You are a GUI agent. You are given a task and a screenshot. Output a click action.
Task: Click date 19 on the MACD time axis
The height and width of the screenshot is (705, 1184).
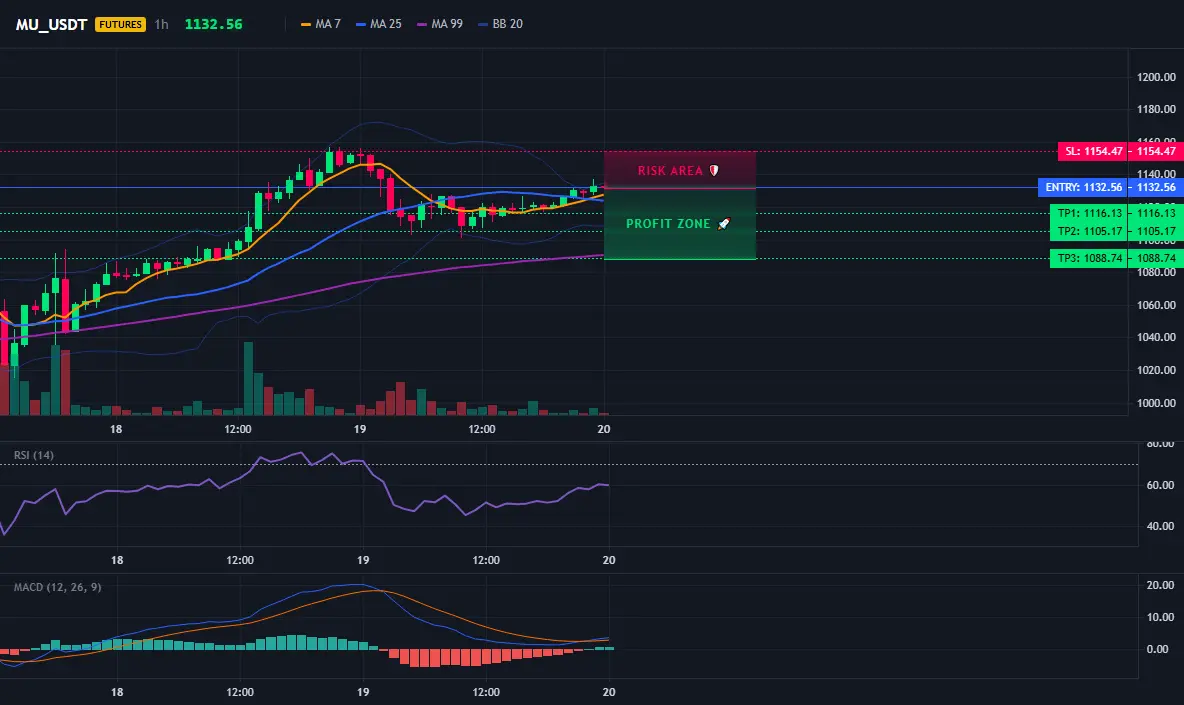point(363,692)
